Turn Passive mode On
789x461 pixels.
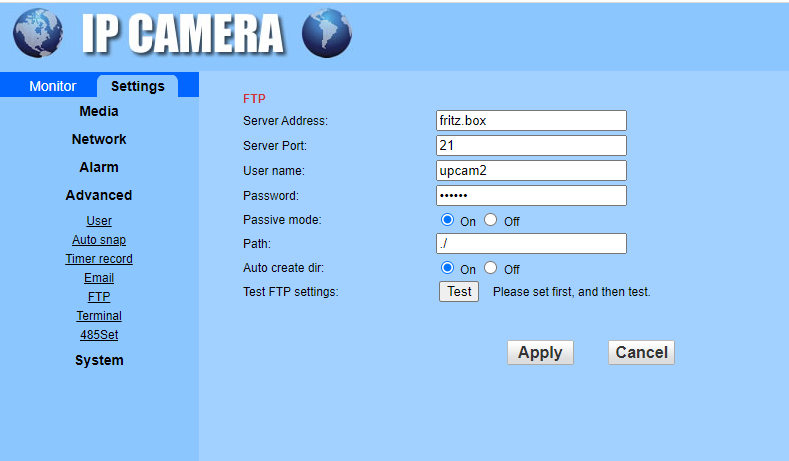(x=447, y=220)
